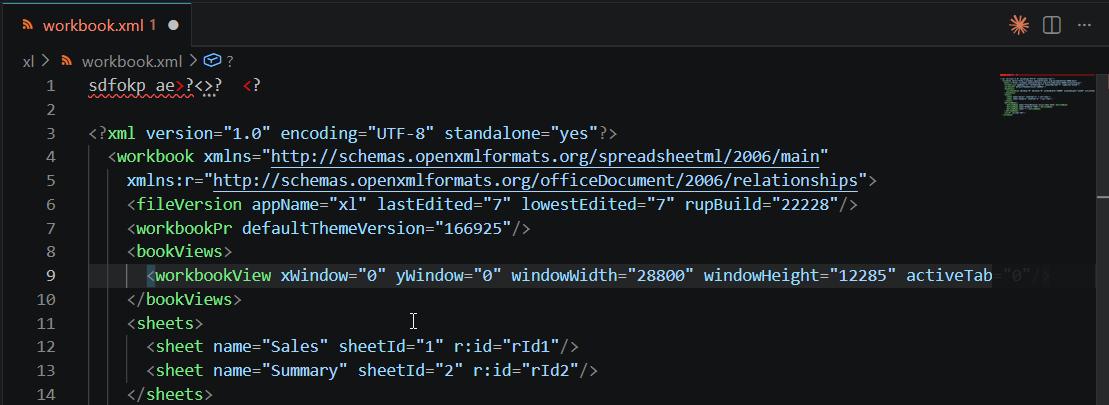Click the sheet name "Sales"
This screenshot has height=405, width=1109.
pos(296,346)
